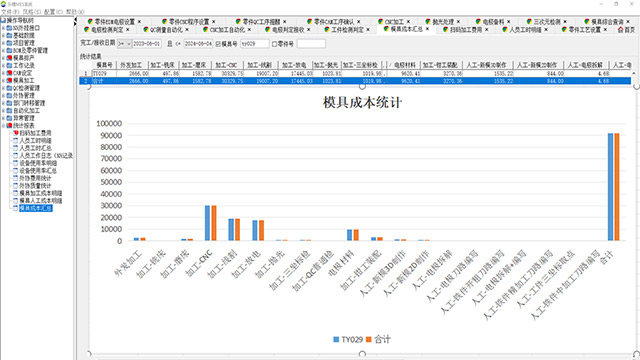Expand the 基础数据 tree node
640x360 pixels.
3,36
